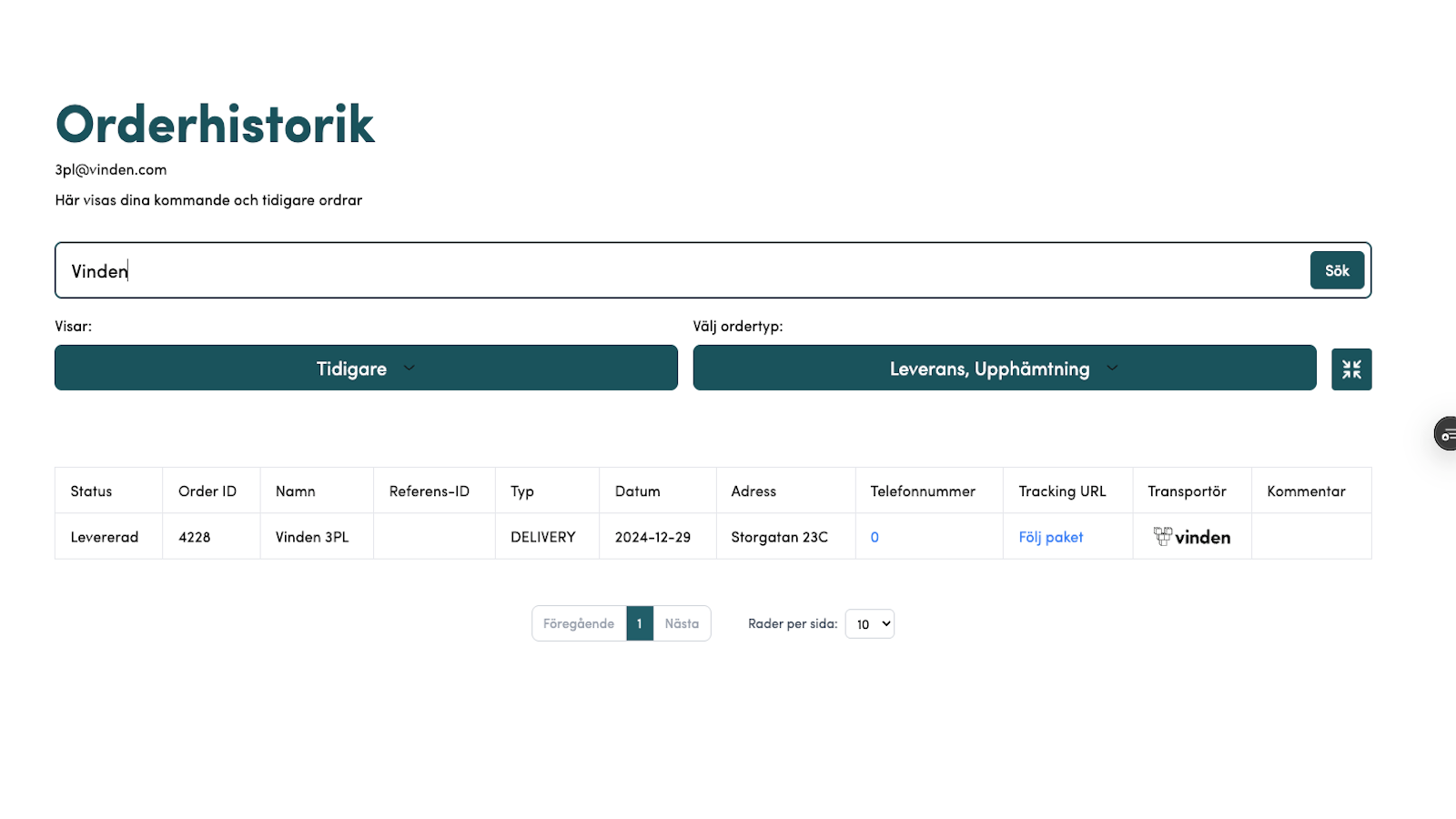This screenshot has width=1456, height=819.
Task: Open the floating widget icon at right edge
Action: pyautogui.click(x=1446, y=434)
